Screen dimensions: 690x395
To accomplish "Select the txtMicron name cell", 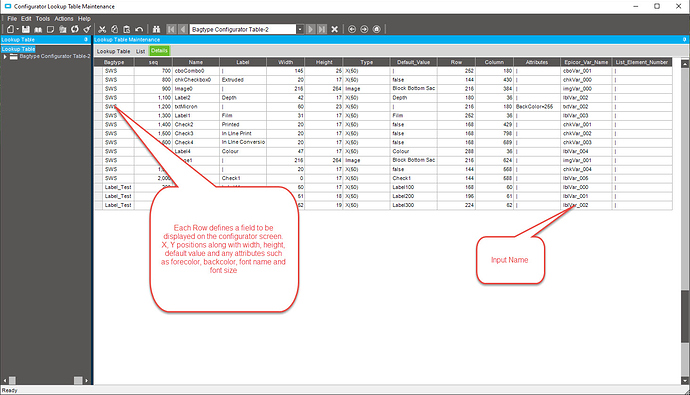I will [196, 107].
